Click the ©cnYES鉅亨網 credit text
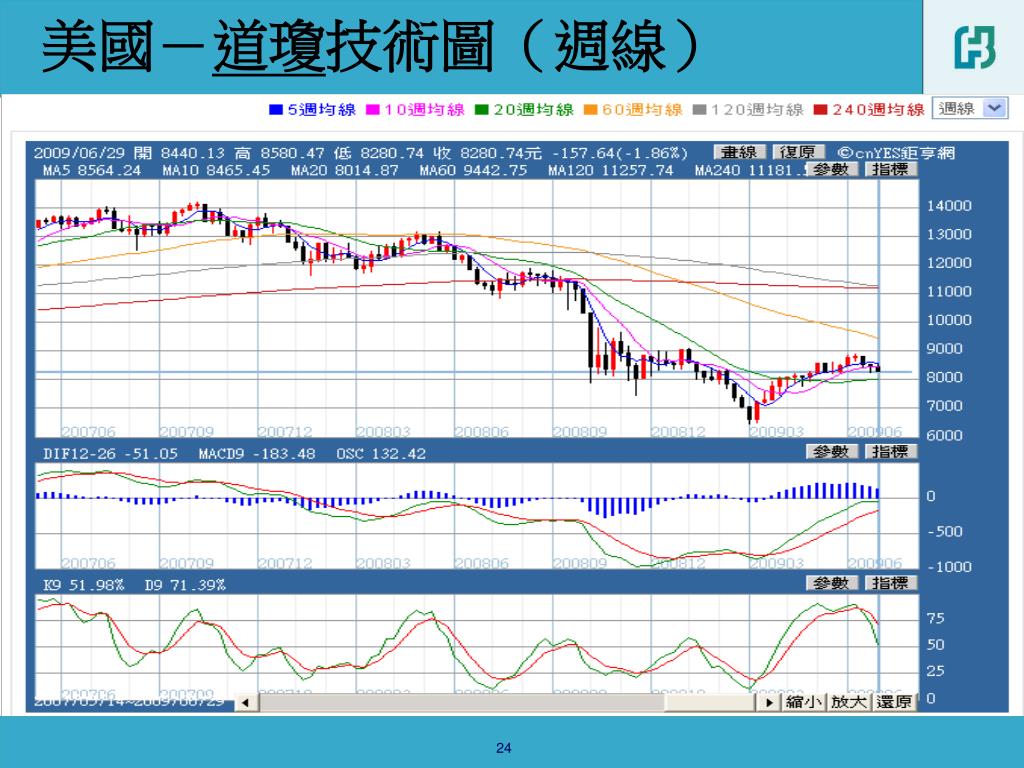Screen dimensions: 1024x768 pyautogui.click(x=896, y=153)
